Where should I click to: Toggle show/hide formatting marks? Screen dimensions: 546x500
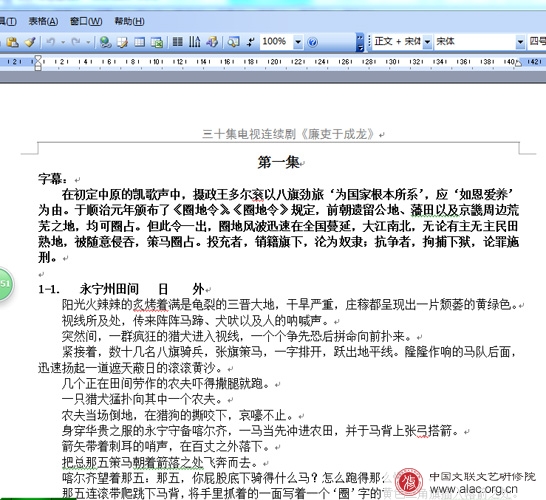[251, 42]
